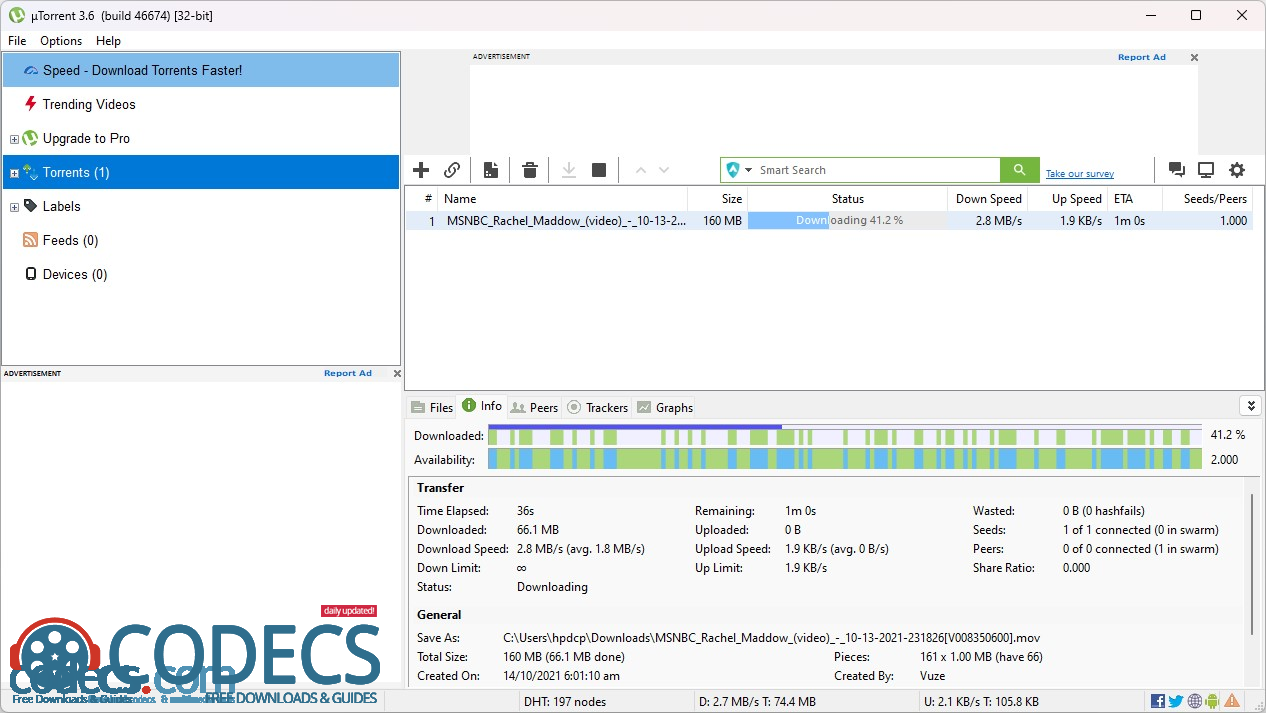The height and width of the screenshot is (713, 1266).
Task: Select the MSNBC_Rachel_Maddow torrent row
Action: [x=829, y=221]
